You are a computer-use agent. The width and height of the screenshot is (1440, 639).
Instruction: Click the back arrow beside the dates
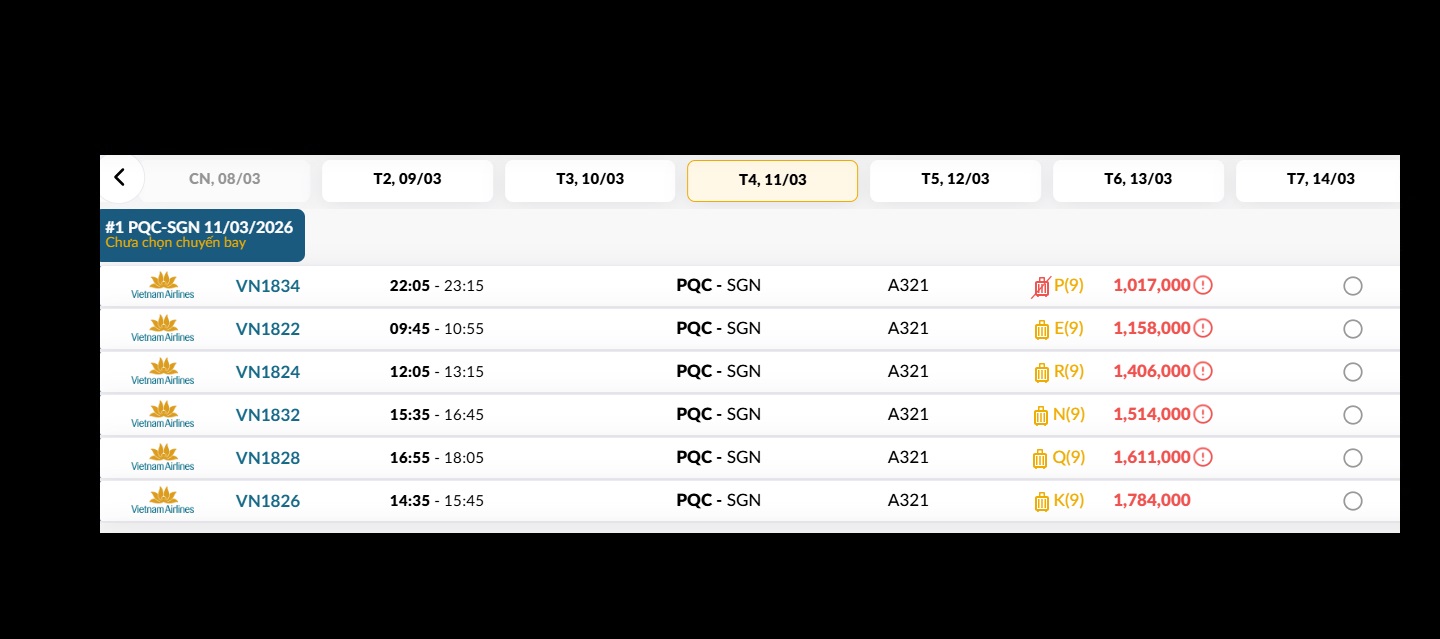coord(120,178)
